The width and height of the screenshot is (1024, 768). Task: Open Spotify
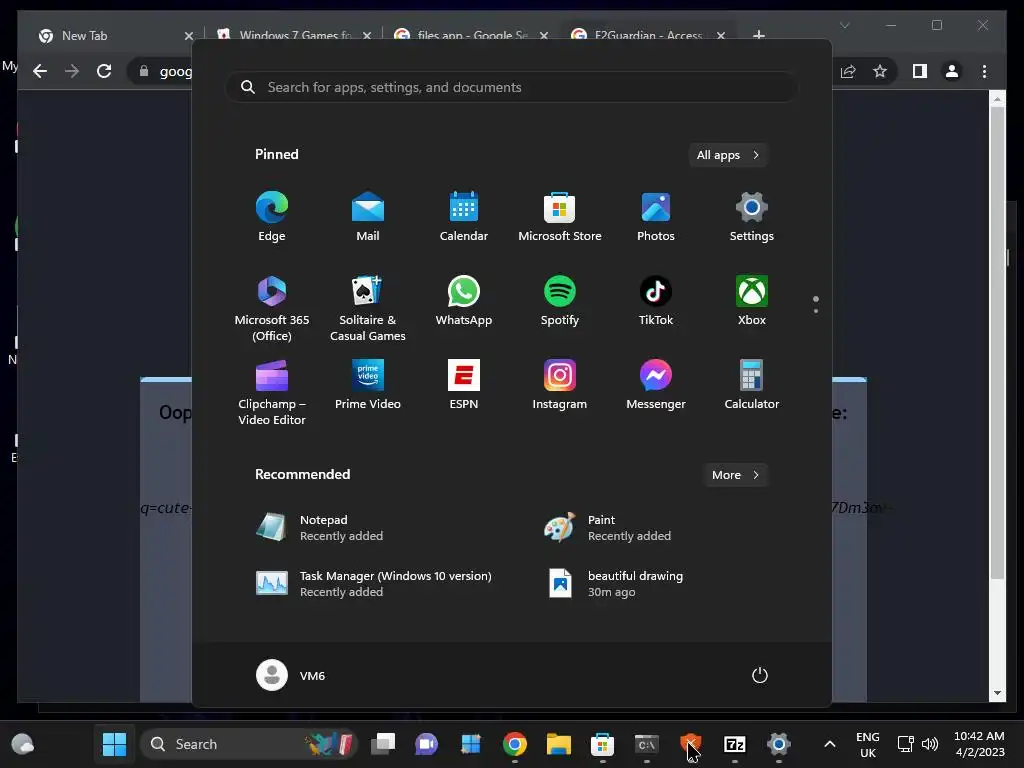pos(560,301)
